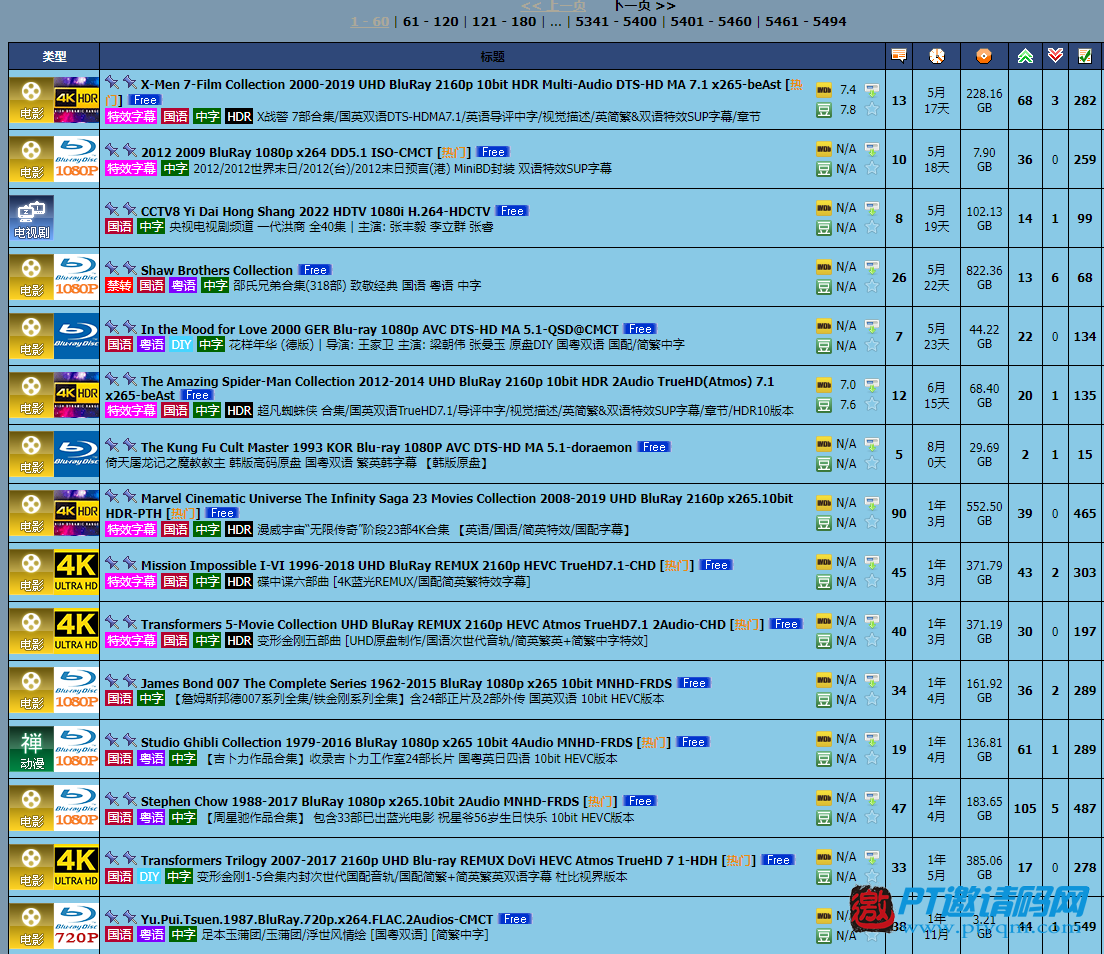Open Studio Ghibli Collection 1979-2016 title

[x=387, y=742]
